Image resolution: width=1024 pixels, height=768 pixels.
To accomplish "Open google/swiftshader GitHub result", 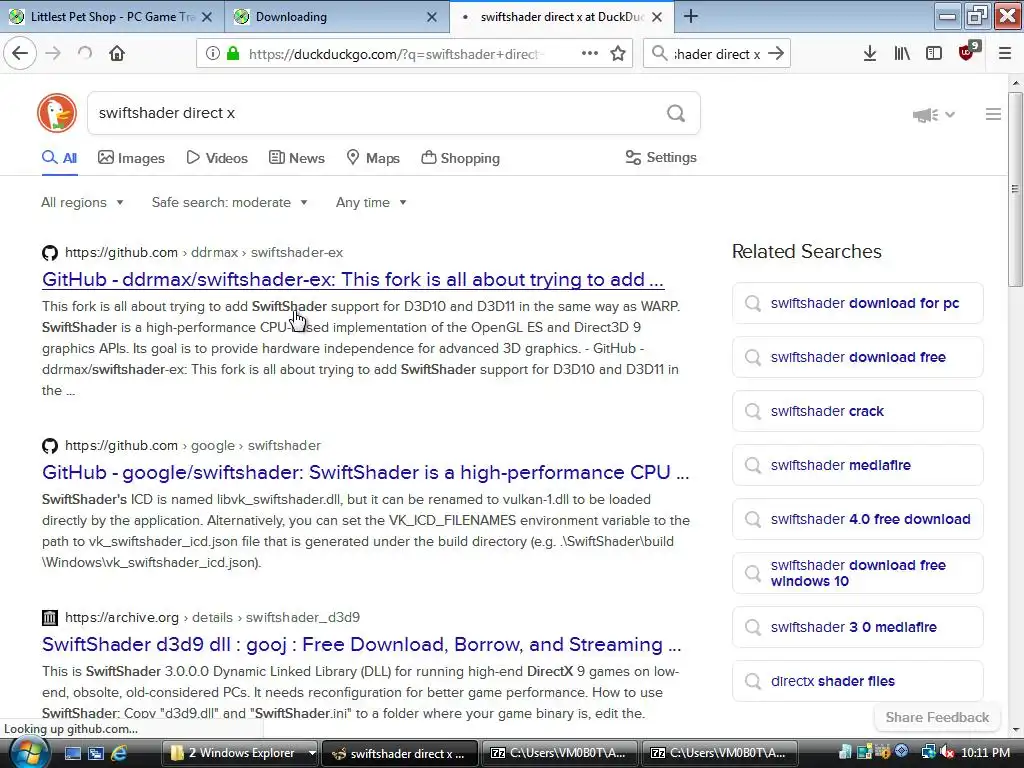I will coord(365,472).
